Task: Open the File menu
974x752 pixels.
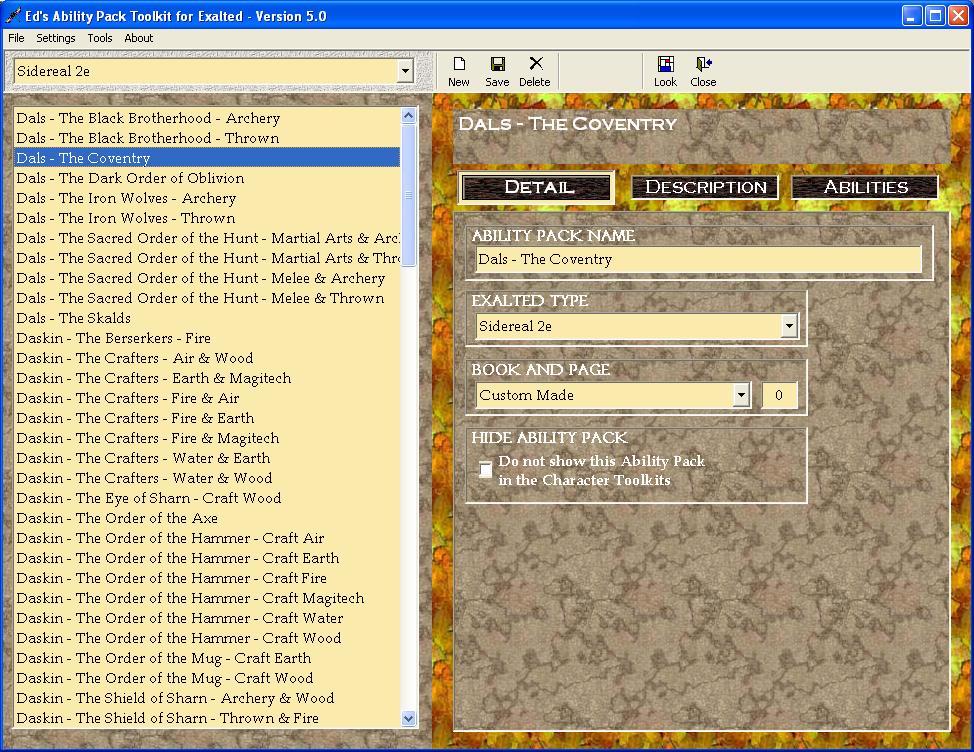Action: [16, 38]
